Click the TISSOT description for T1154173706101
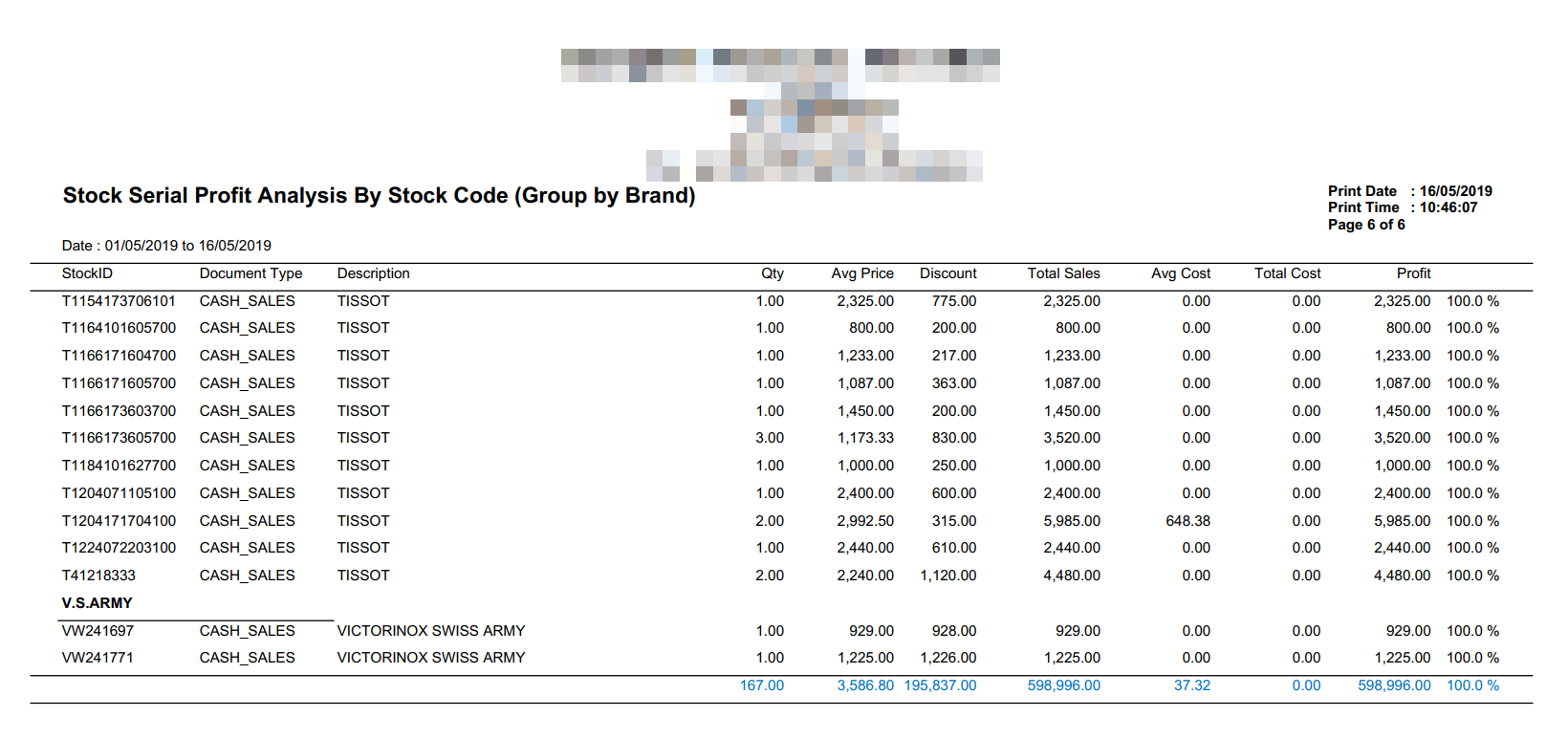Image resolution: width=1568 pixels, height=739 pixels. [x=363, y=301]
